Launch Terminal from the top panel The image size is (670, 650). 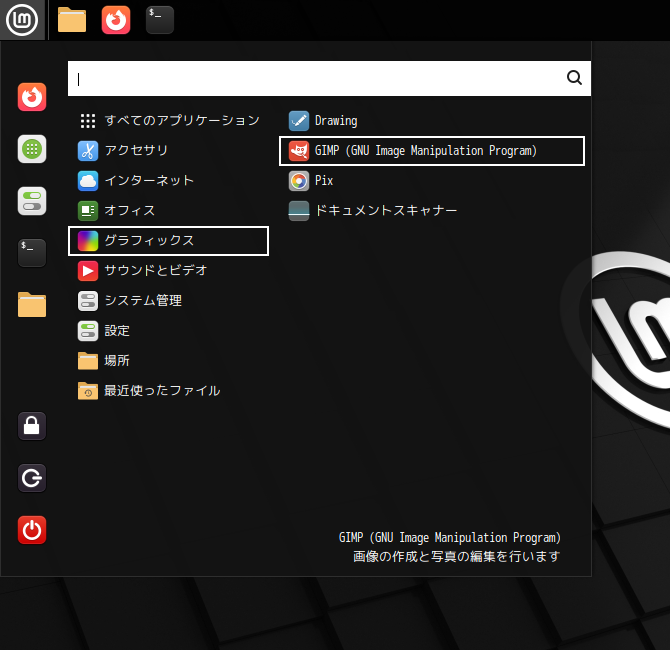(x=160, y=20)
